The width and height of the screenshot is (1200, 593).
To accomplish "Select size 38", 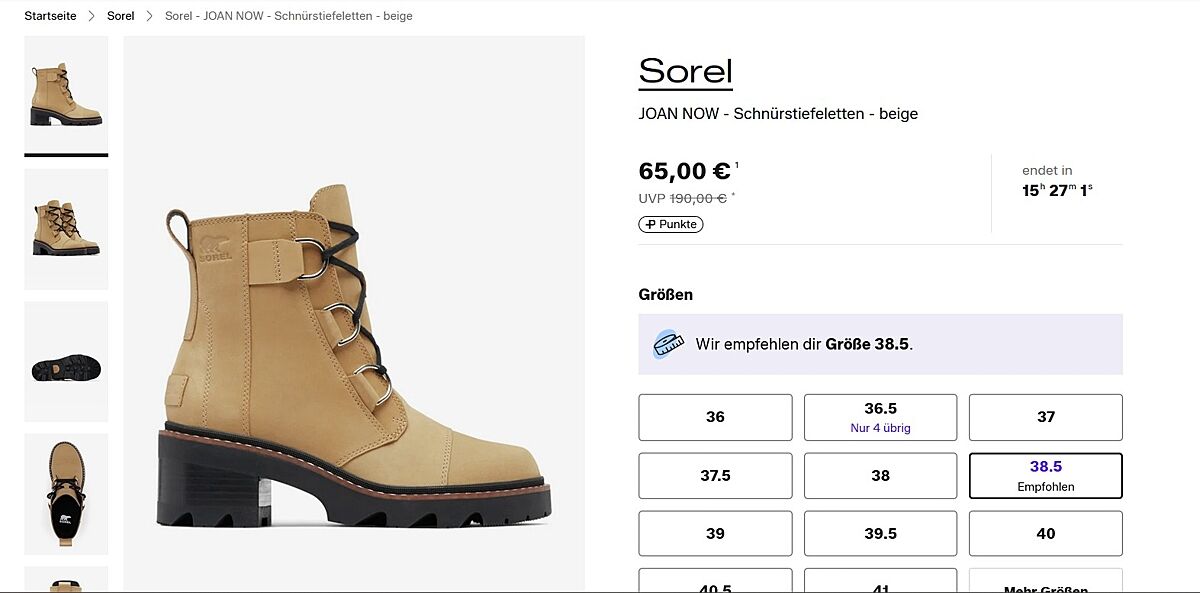I will (x=880, y=476).
